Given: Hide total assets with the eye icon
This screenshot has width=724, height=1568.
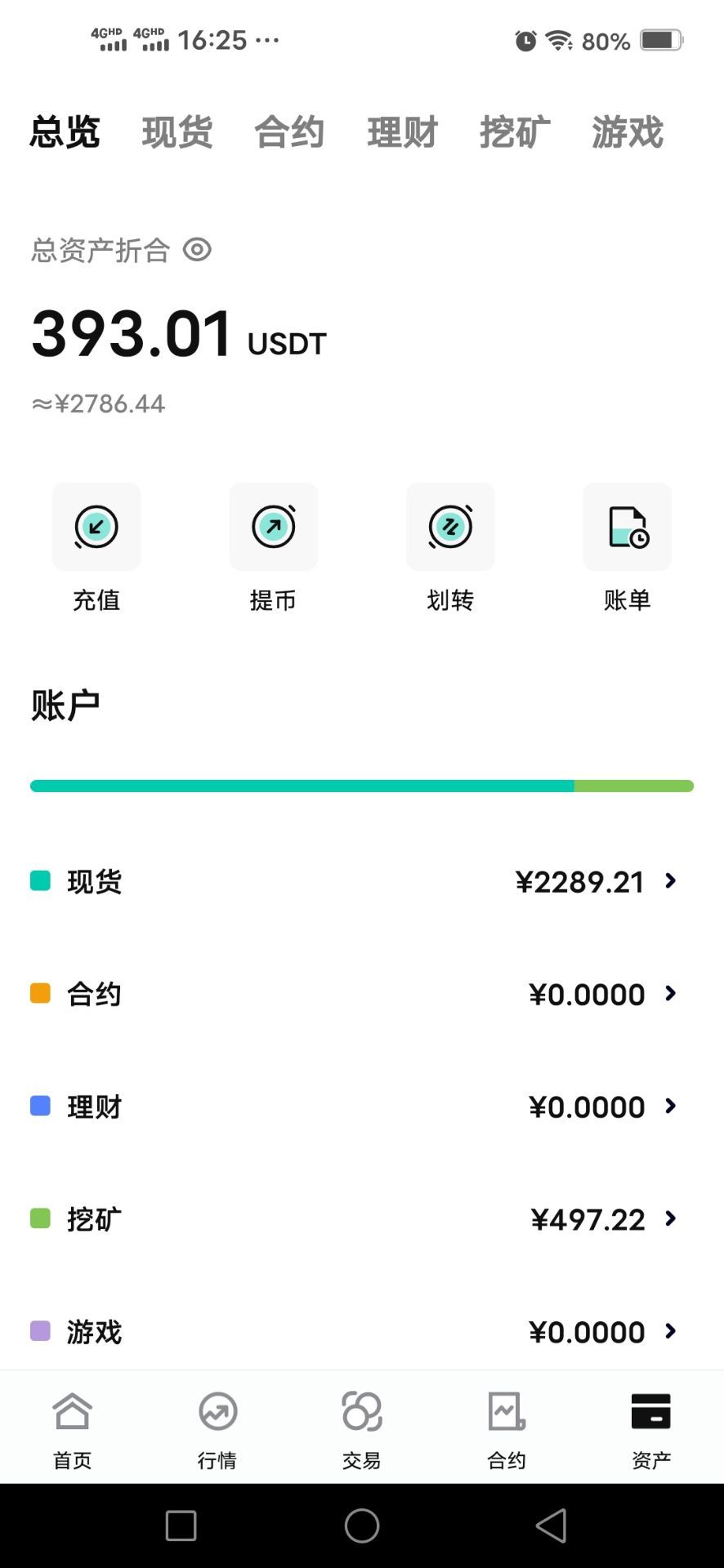Looking at the screenshot, I should (x=197, y=250).
